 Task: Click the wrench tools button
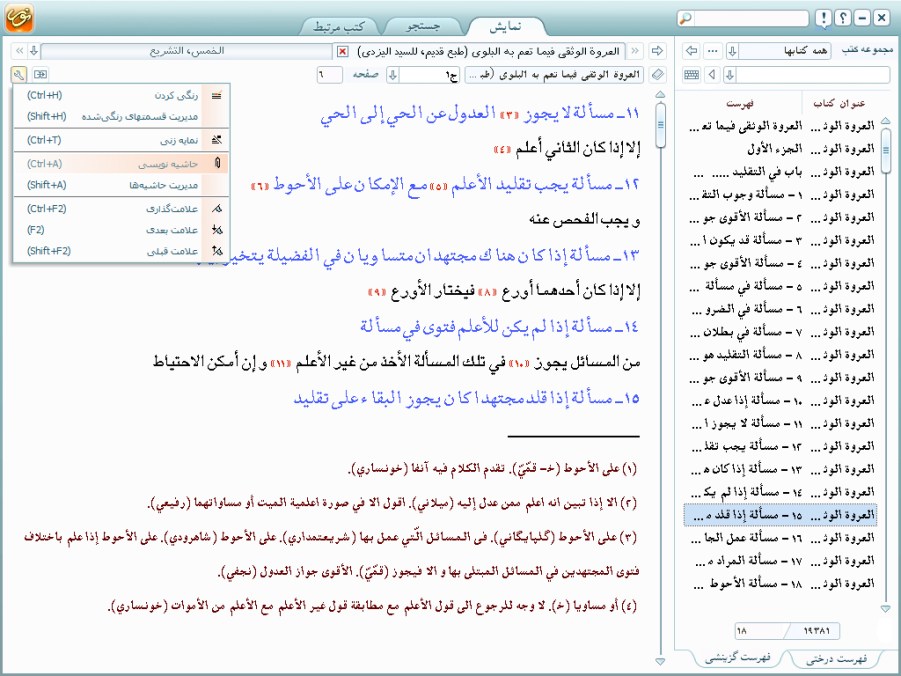pyautogui.click(x=18, y=75)
